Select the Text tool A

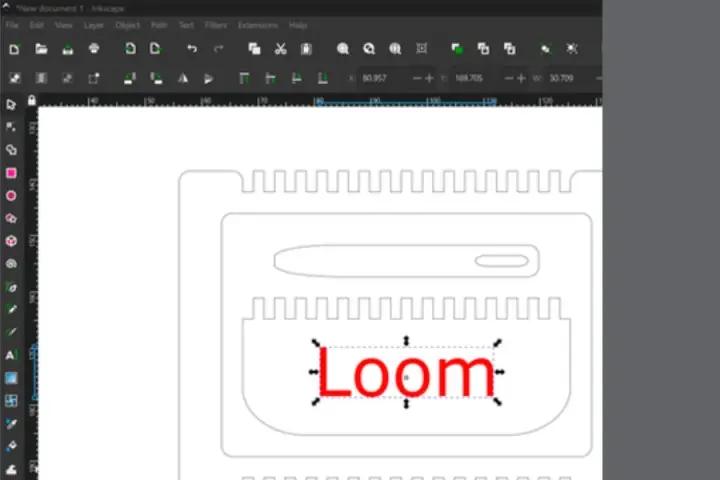tap(11, 355)
